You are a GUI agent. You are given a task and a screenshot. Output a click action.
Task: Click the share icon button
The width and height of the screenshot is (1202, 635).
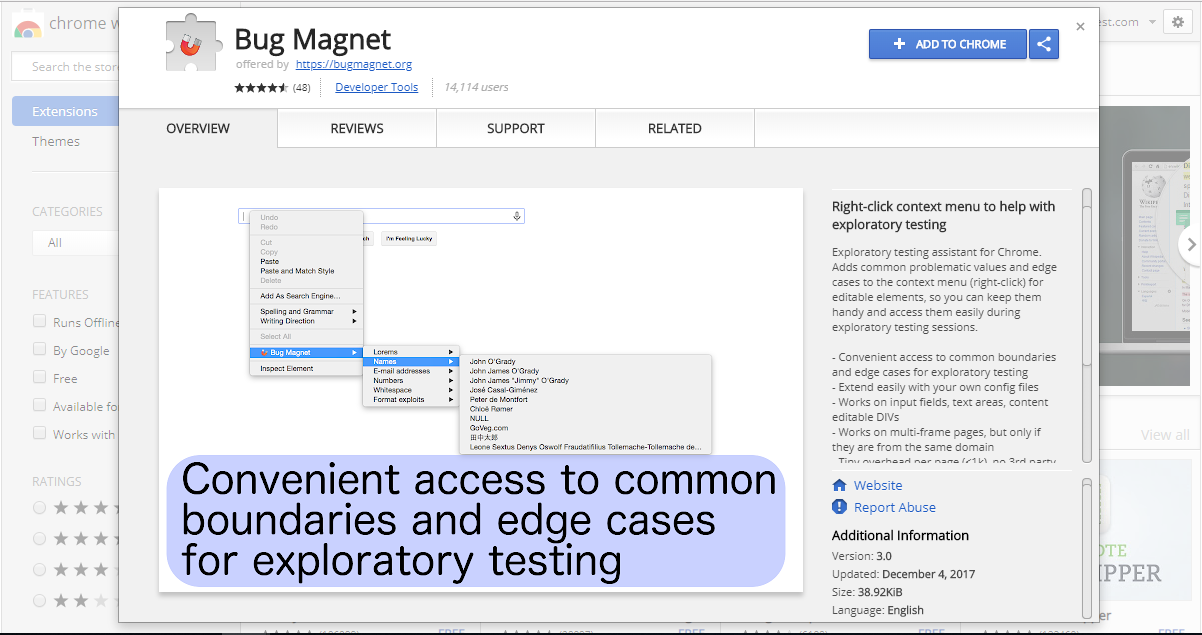click(1044, 44)
